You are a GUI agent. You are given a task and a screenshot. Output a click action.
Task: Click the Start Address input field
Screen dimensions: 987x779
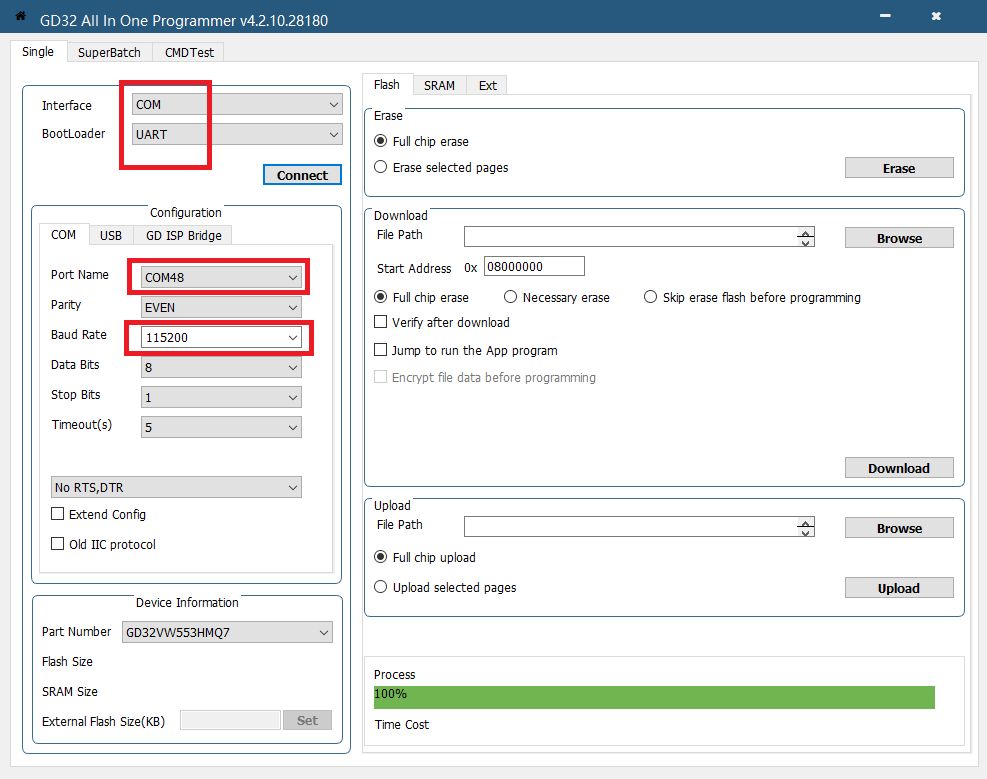[x=534, y=267]
